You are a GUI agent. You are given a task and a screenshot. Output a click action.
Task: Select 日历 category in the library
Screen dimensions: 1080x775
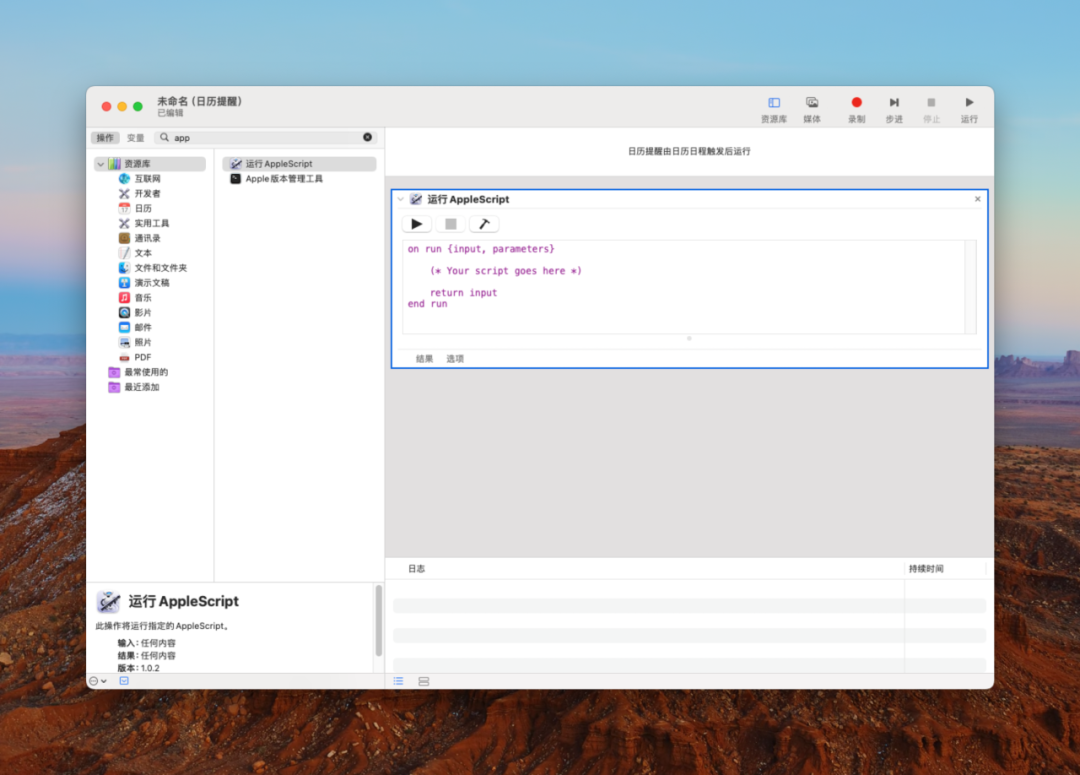[x=135, y=208]
